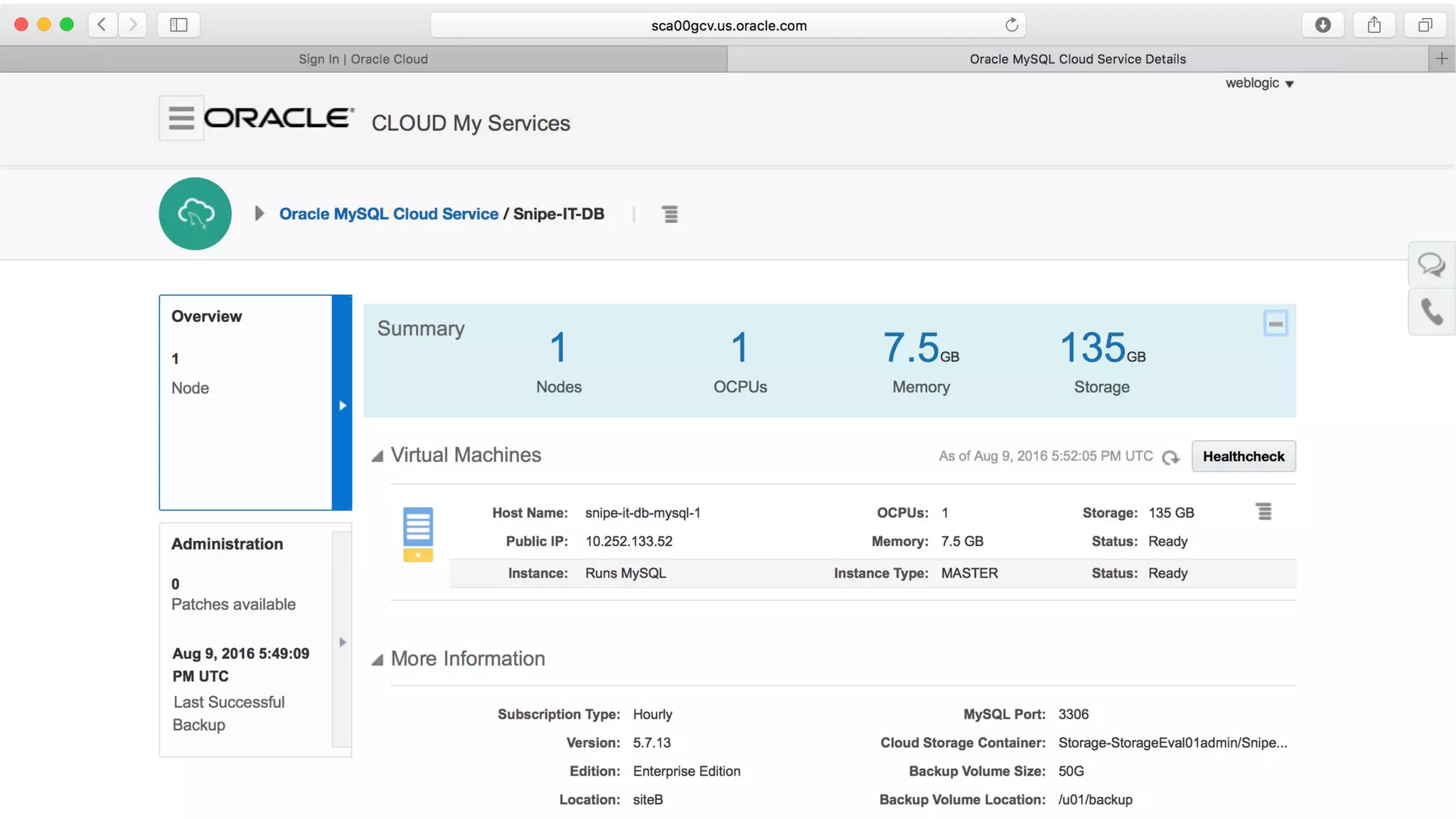
Task: Open the weblogic user dropdown
Action: tap(1259, 83)
